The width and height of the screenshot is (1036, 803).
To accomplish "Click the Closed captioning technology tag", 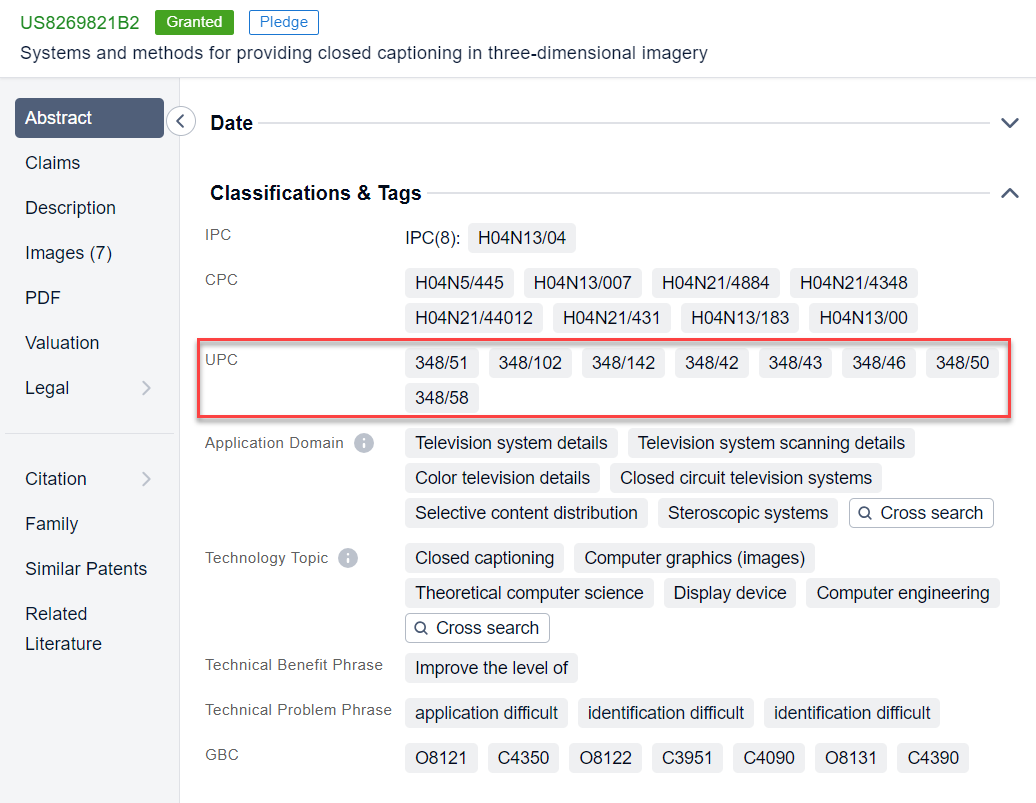I will click(x=484, y=558).
